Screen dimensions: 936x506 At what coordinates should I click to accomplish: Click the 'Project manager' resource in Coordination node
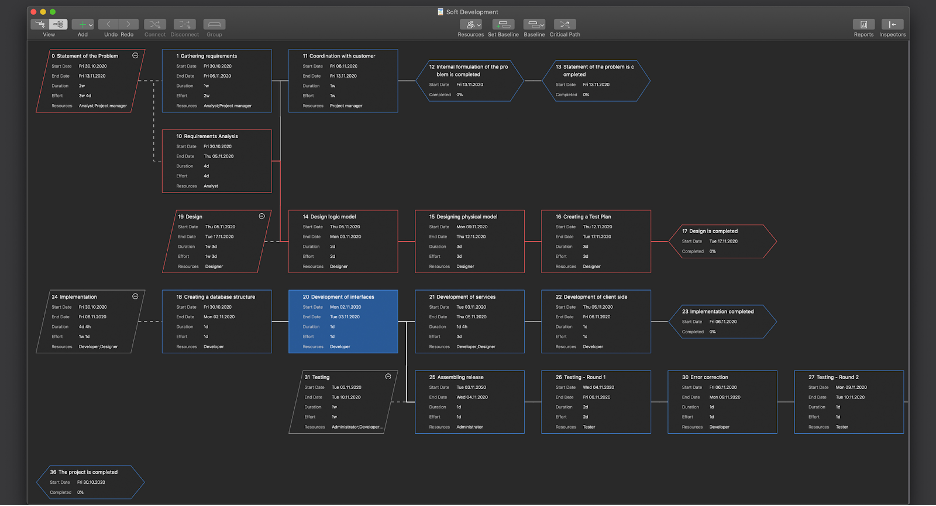[346, 106]
